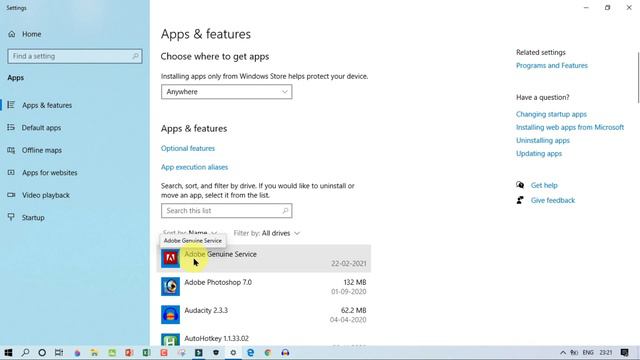Click the Audacity headphones icon
The image size is (640, 360).
(170, 315)
